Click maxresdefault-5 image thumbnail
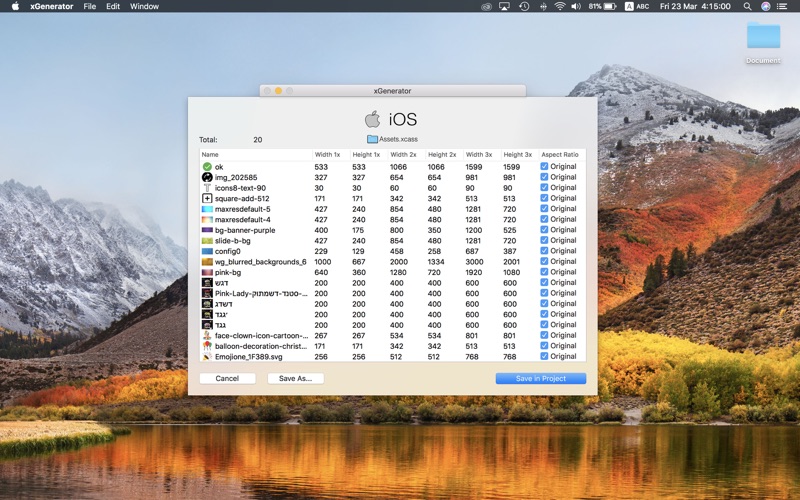The width and height of the screenshot is (800, 500). point(207,209)
